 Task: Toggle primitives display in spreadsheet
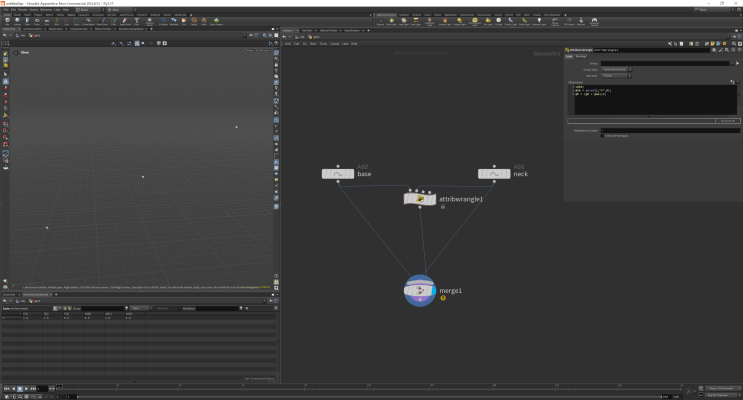[x=65, y=308]
